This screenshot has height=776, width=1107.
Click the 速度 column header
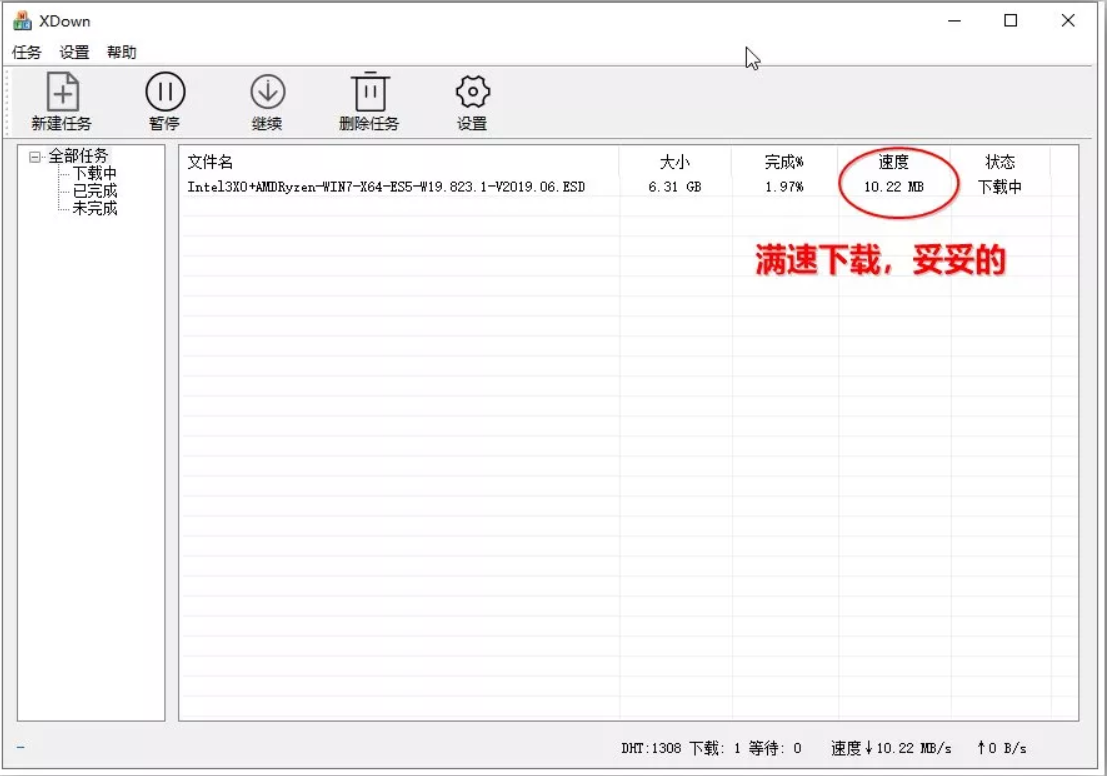[x=896, y=163]
